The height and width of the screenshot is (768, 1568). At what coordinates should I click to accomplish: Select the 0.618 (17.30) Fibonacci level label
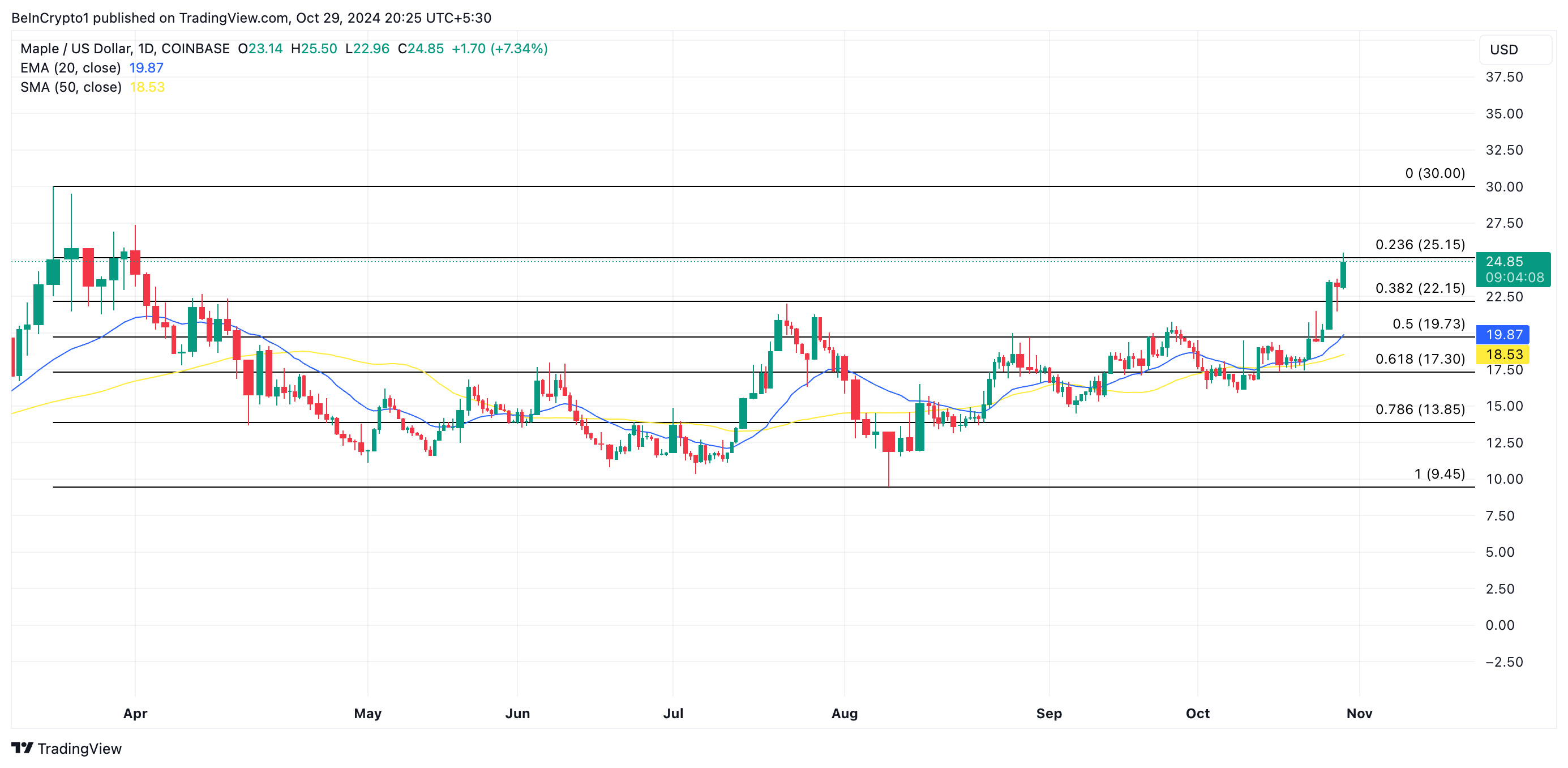1420,359
